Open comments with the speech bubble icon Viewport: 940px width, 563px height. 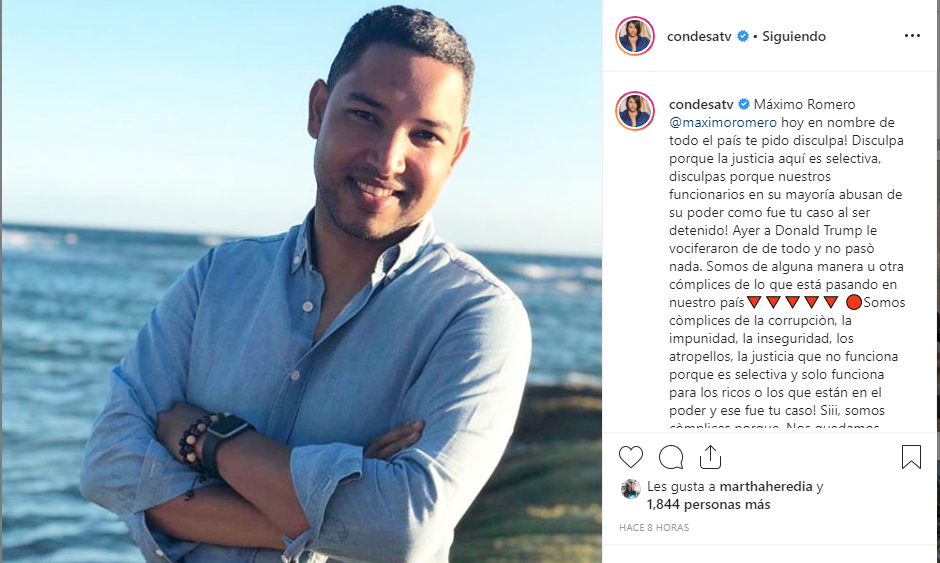click(671, 457)
